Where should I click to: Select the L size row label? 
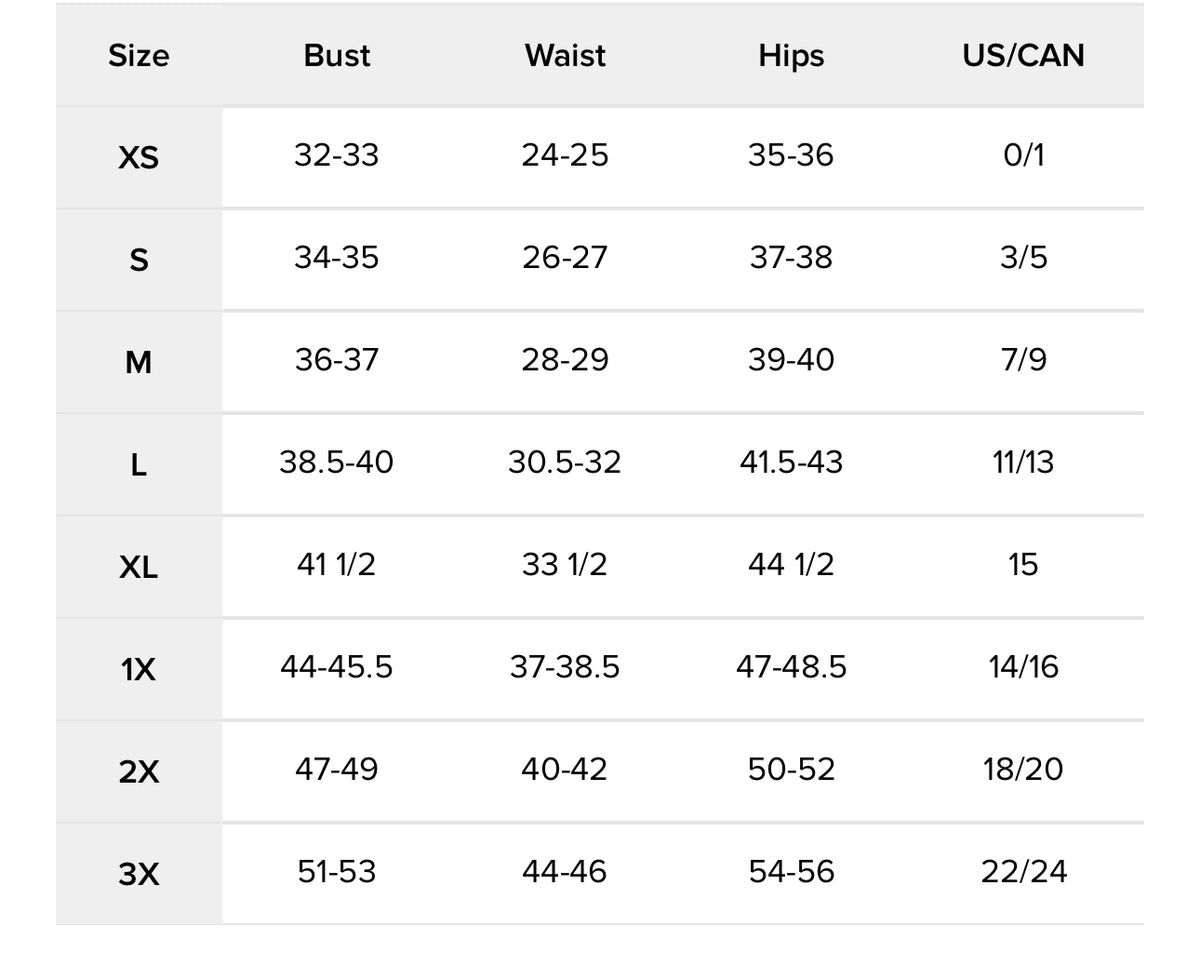pos(138,465)
